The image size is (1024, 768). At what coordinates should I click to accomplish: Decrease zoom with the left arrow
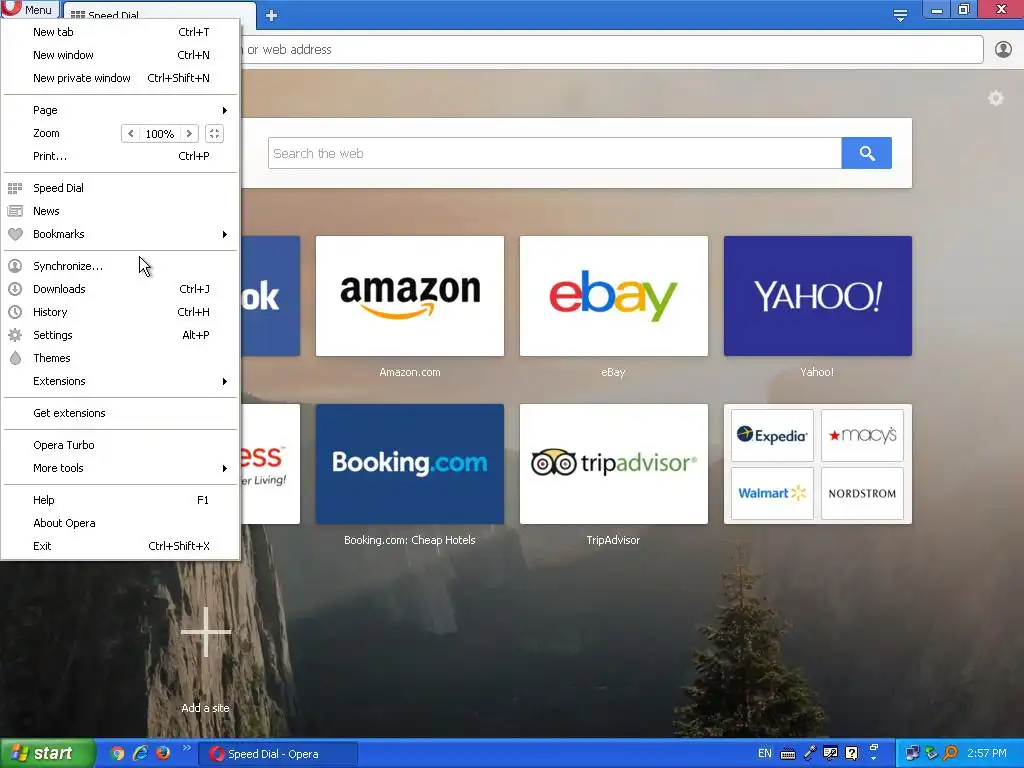point(131,133)
